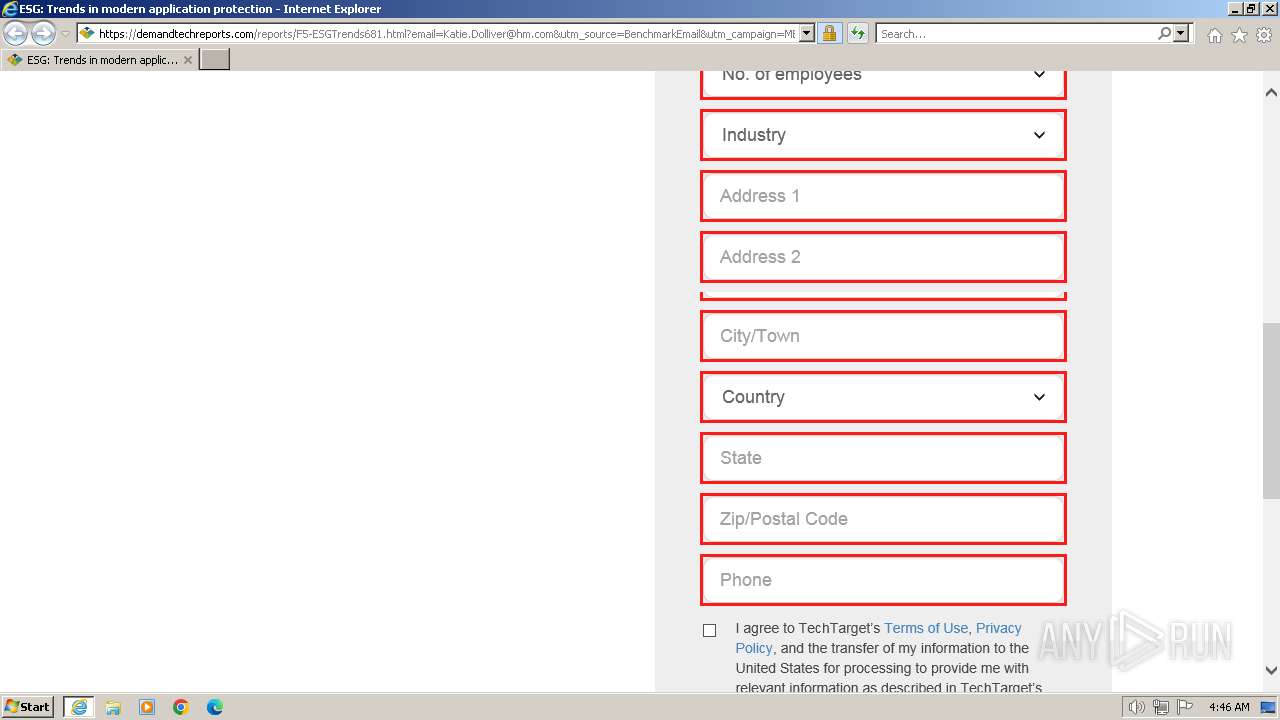Click the search magnifier icon

[1164, 33]
